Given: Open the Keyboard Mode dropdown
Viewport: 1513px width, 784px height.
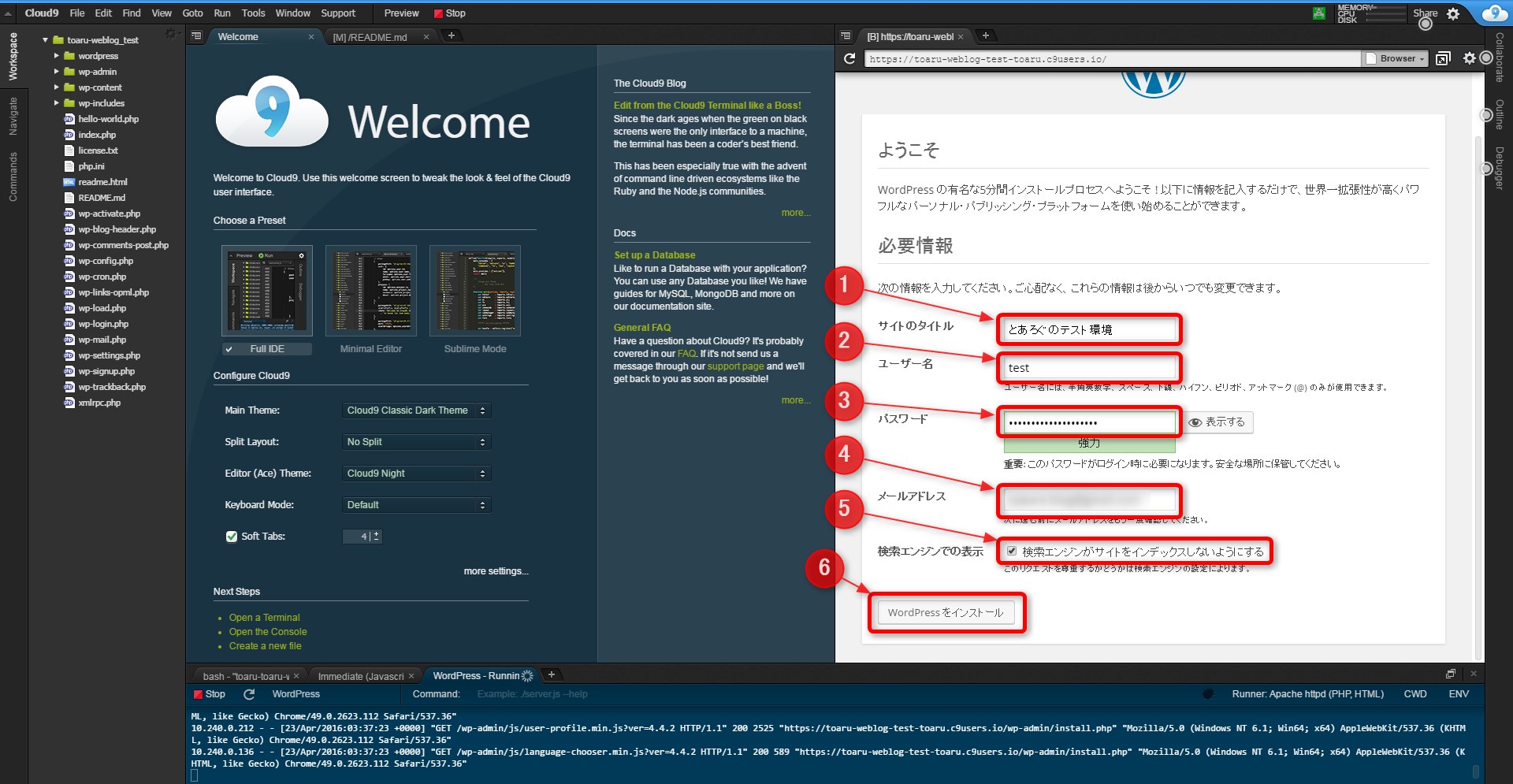Looking at the screenshot, I should [417, 505].
